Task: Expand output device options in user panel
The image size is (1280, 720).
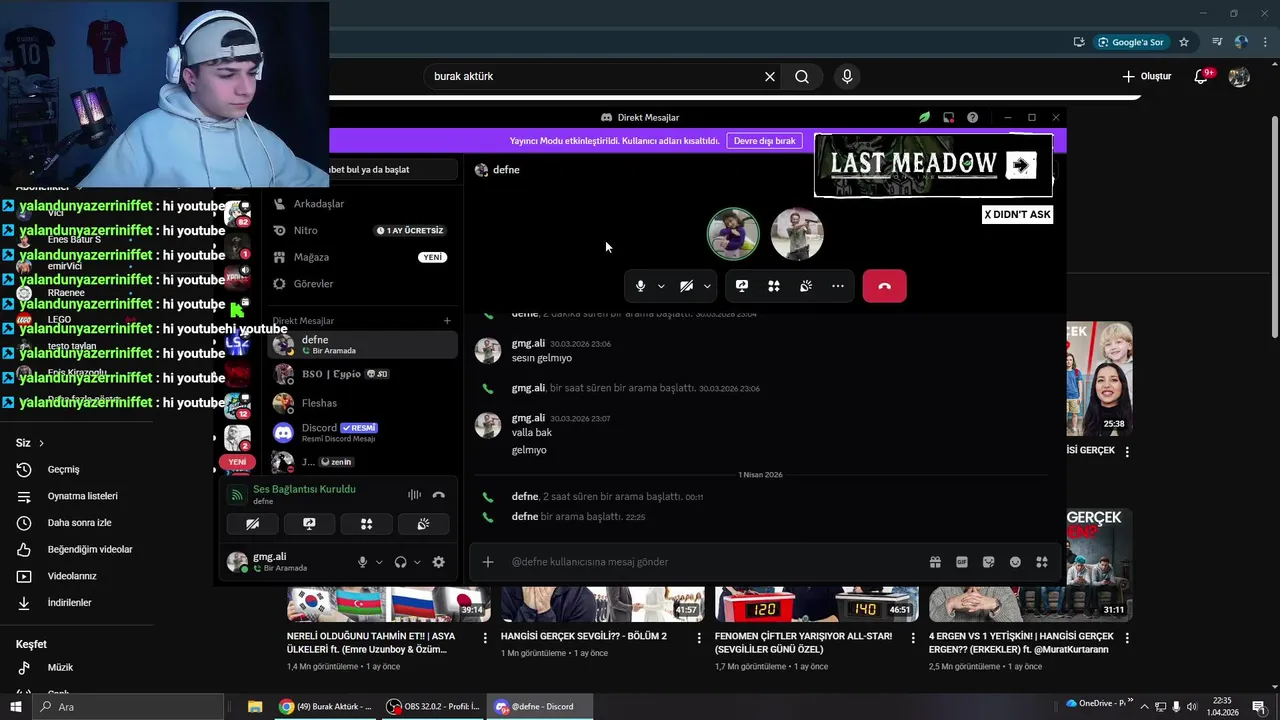Action: tap(417, 562)
